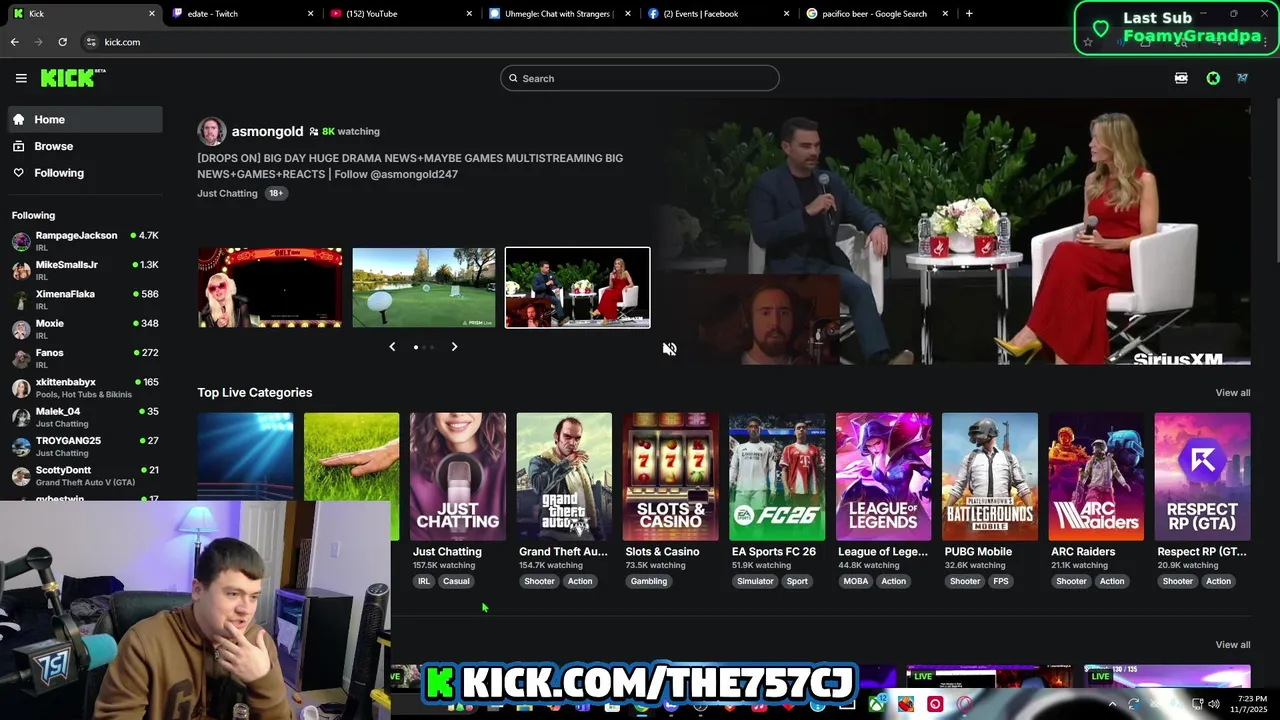Open Moxie channel in Following list
This screenshot has width=1280, height=720.
pyautogui.click(x=85, y=328)
